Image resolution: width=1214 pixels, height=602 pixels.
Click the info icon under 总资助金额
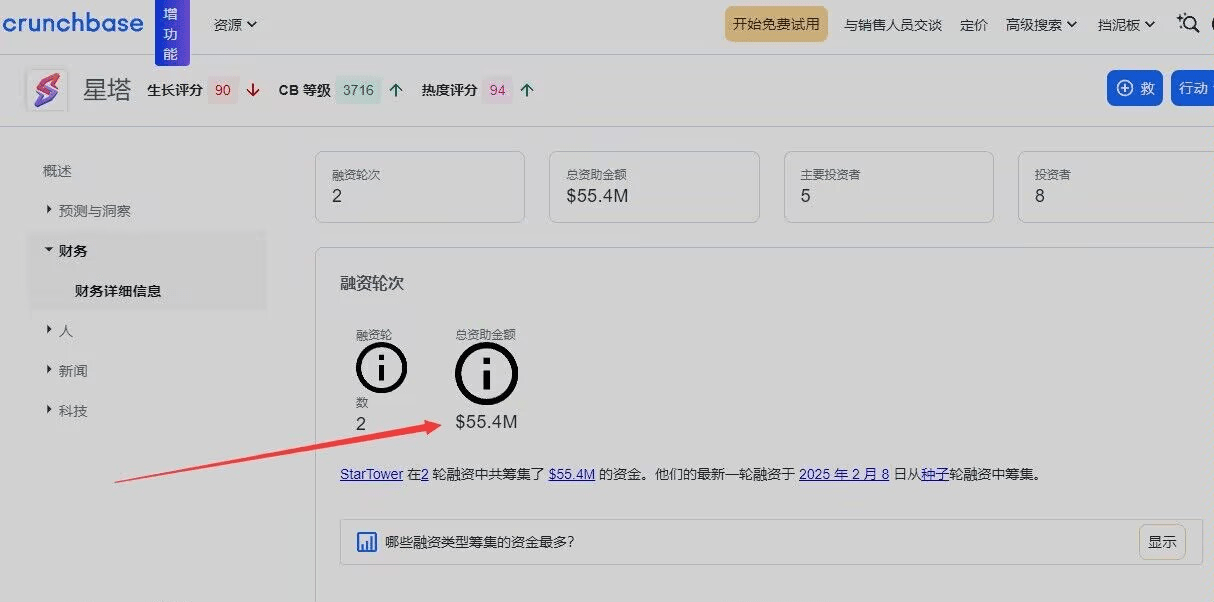click(x=486, y=375)
